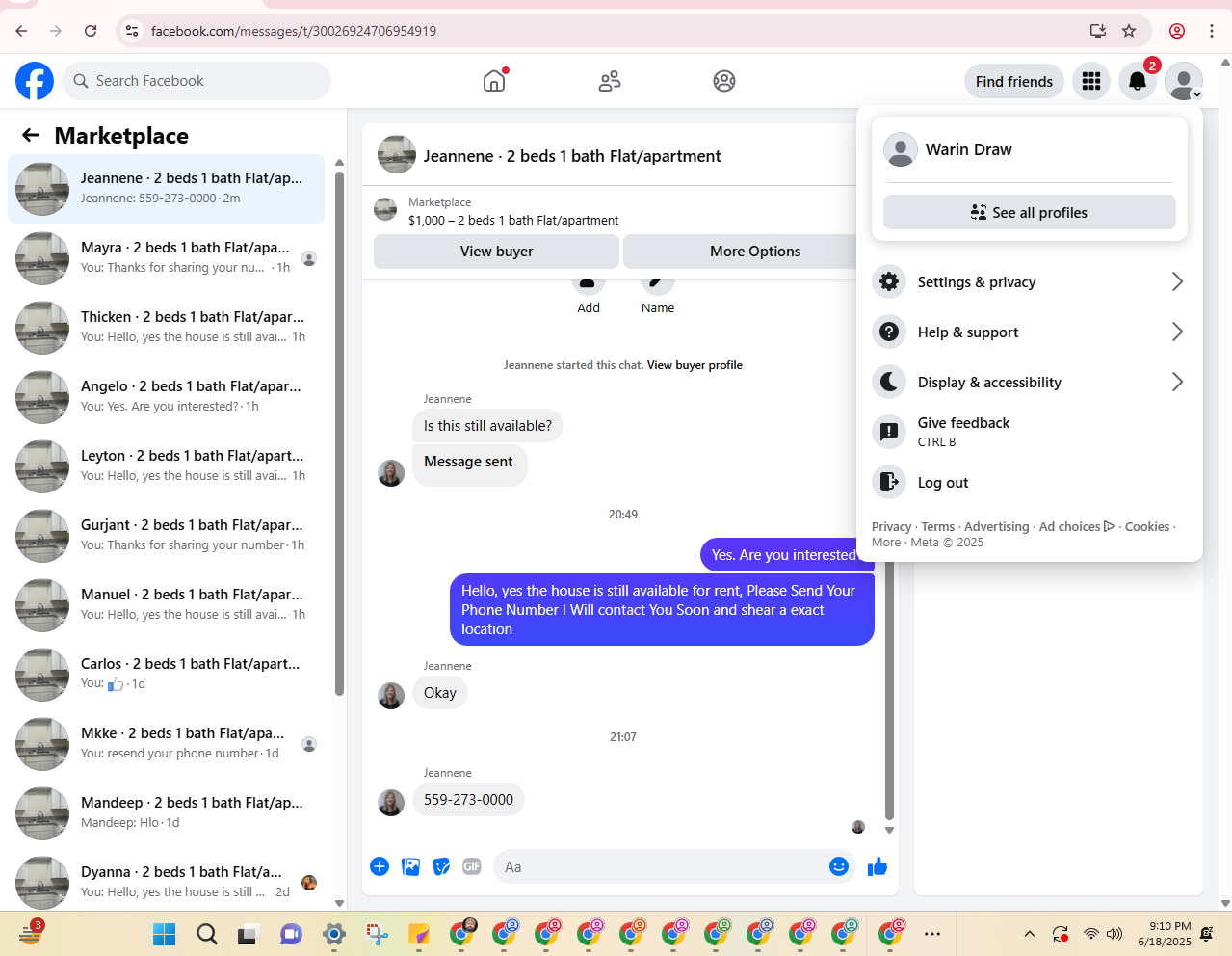Open the Cookies footer link

(x=1146, y=526)
